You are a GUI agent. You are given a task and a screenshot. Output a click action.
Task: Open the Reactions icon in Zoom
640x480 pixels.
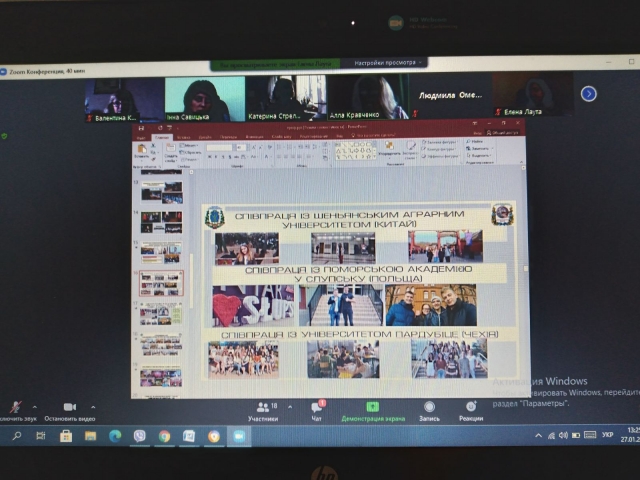[x=471, y=407]
